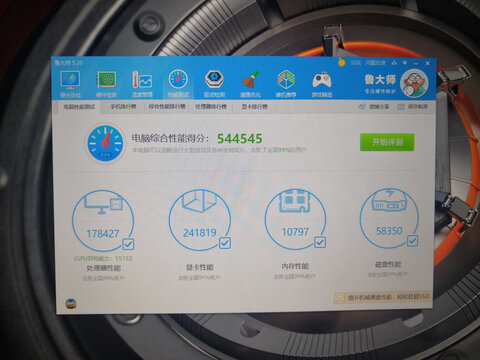Open the 清理优化 broom icon
480x360 pixels.
[250, 80]
